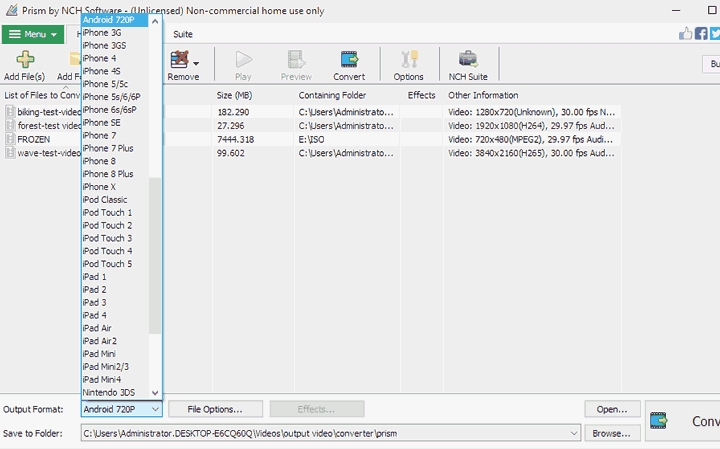Choose iPhone 8 Plus preset

(115, 174)
